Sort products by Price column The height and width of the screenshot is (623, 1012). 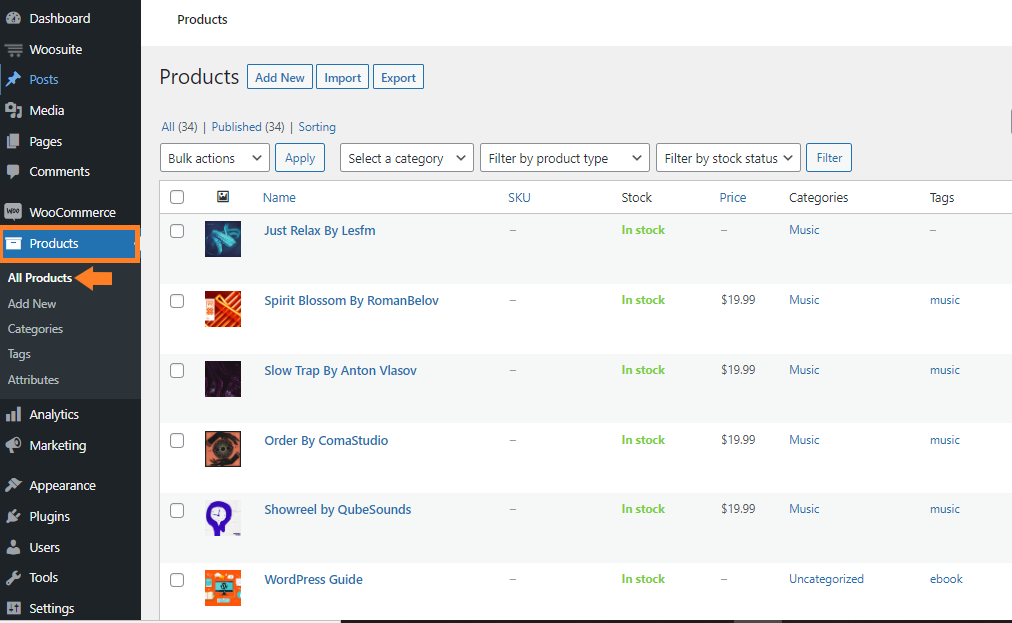point(733,197)
